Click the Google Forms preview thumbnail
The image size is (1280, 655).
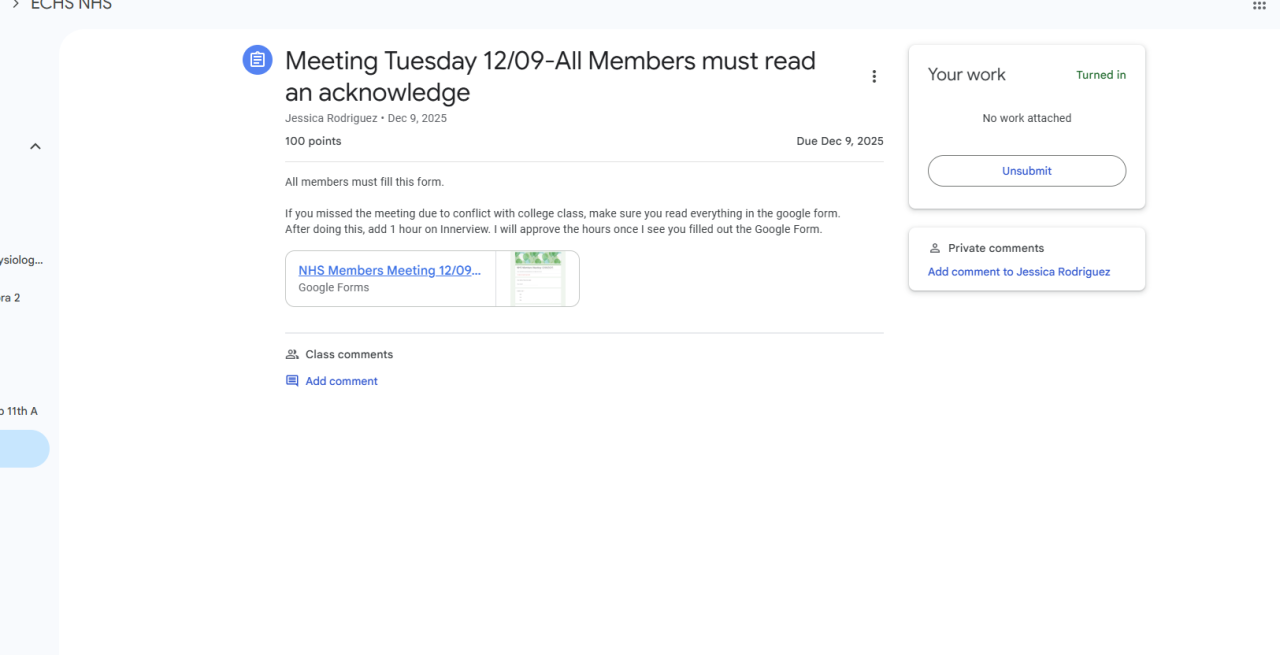tap(537, 278)
